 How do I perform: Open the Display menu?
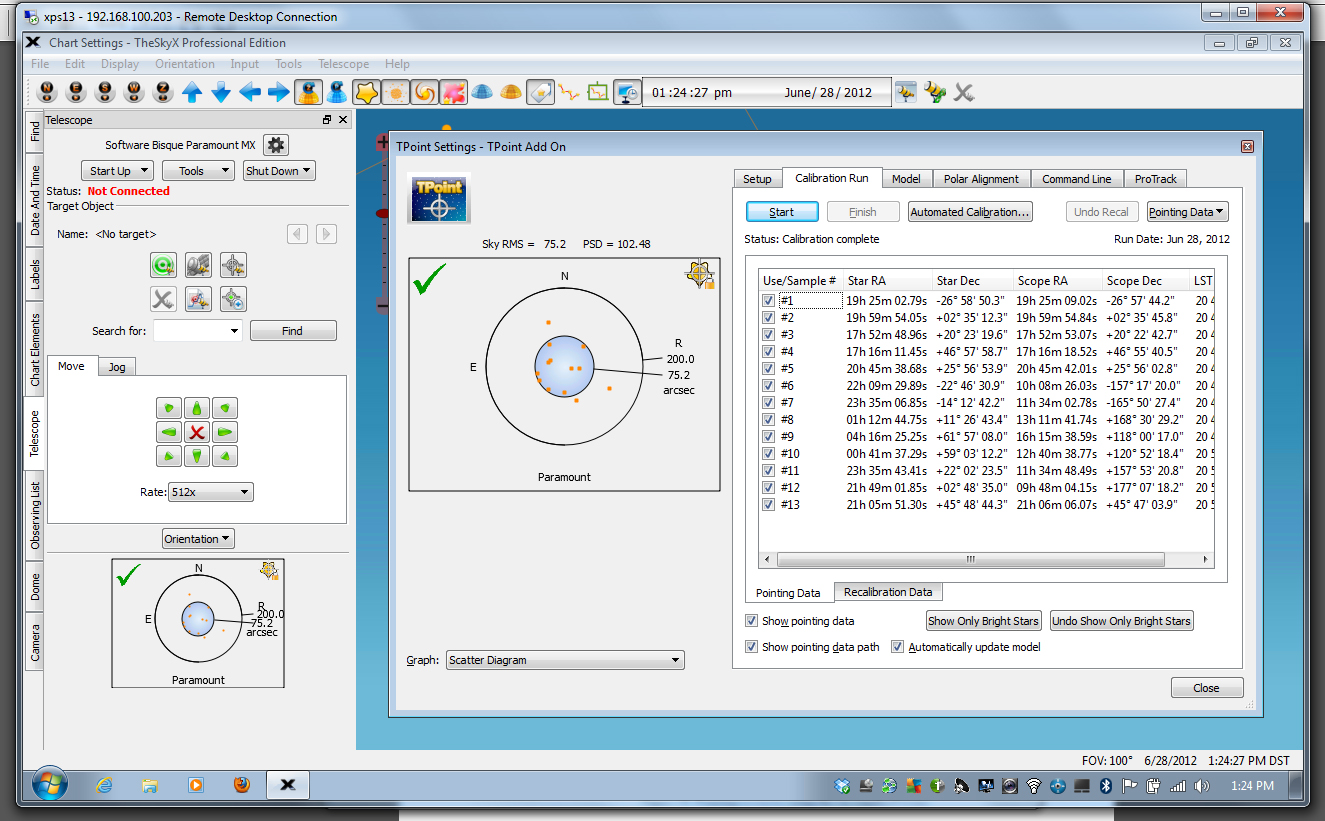pos(120,64)
